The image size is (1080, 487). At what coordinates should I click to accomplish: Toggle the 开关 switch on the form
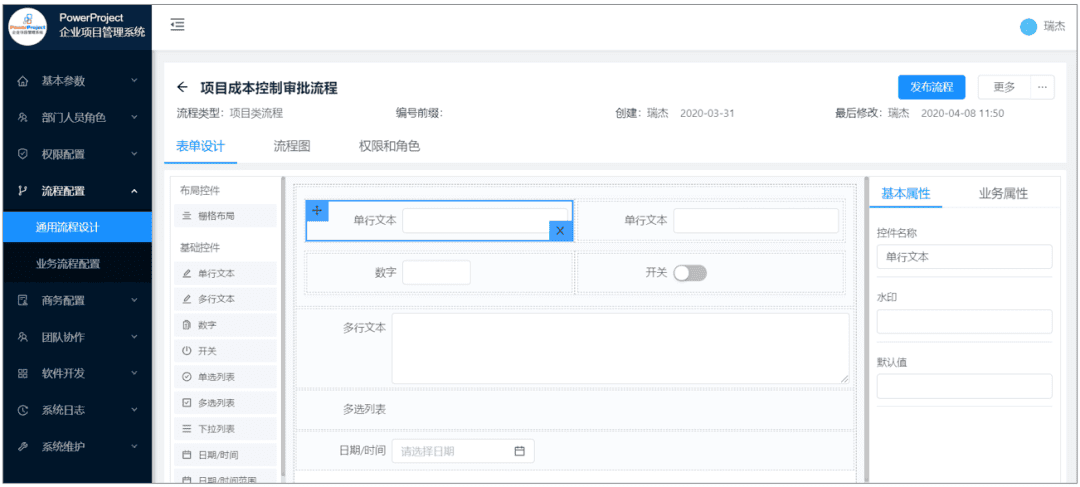(690, 273)
